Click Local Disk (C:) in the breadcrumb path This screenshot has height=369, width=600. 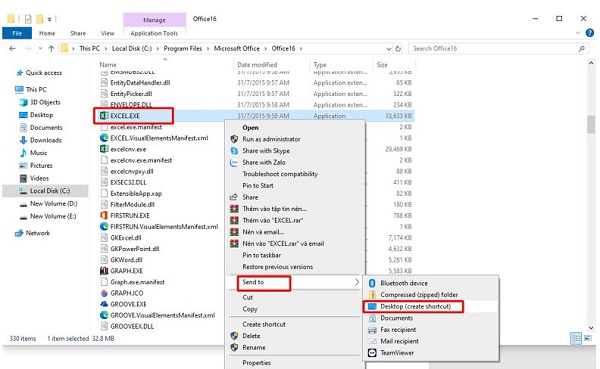[x=132, y=49]
